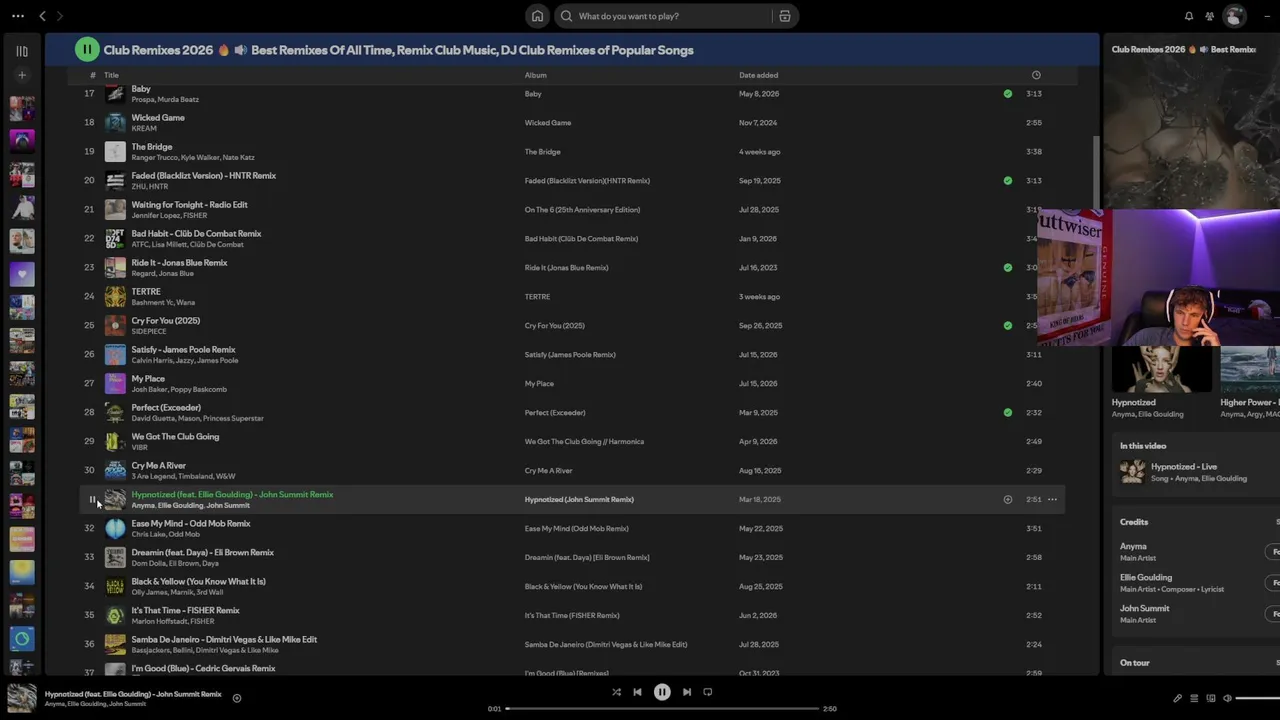
Task: Open Hypnotized - Live under In this video
Action: coord(1184,467)
